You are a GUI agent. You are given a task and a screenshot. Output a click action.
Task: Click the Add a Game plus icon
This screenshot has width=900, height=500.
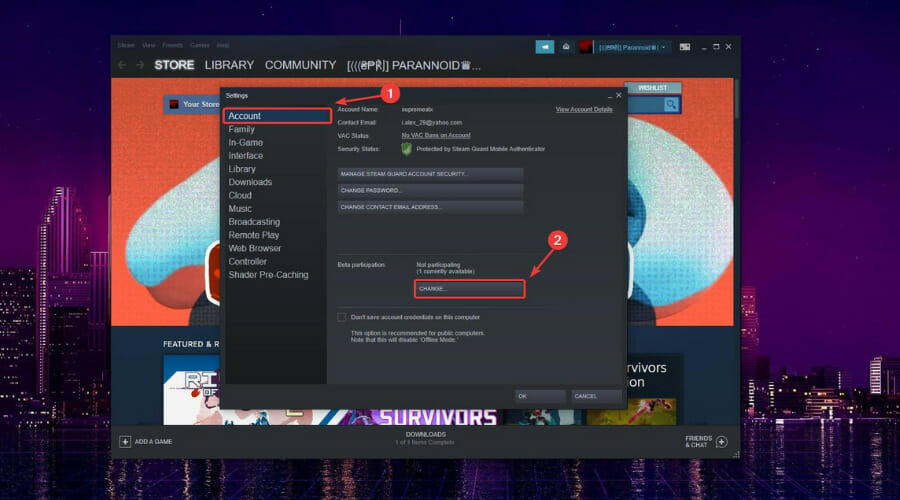click(x=125, y=441)
